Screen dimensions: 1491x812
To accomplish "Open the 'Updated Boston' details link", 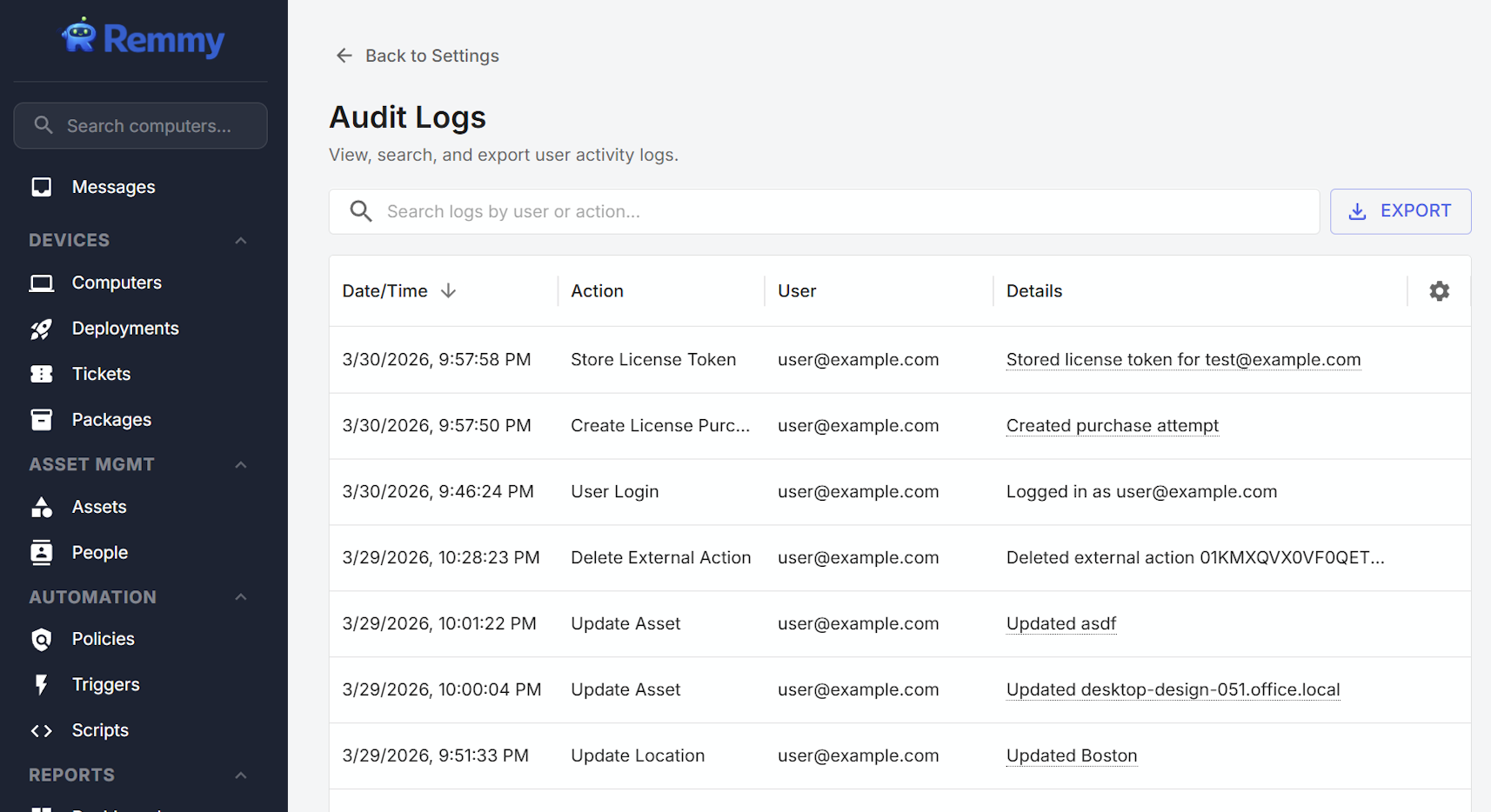I will (1071, 755).
